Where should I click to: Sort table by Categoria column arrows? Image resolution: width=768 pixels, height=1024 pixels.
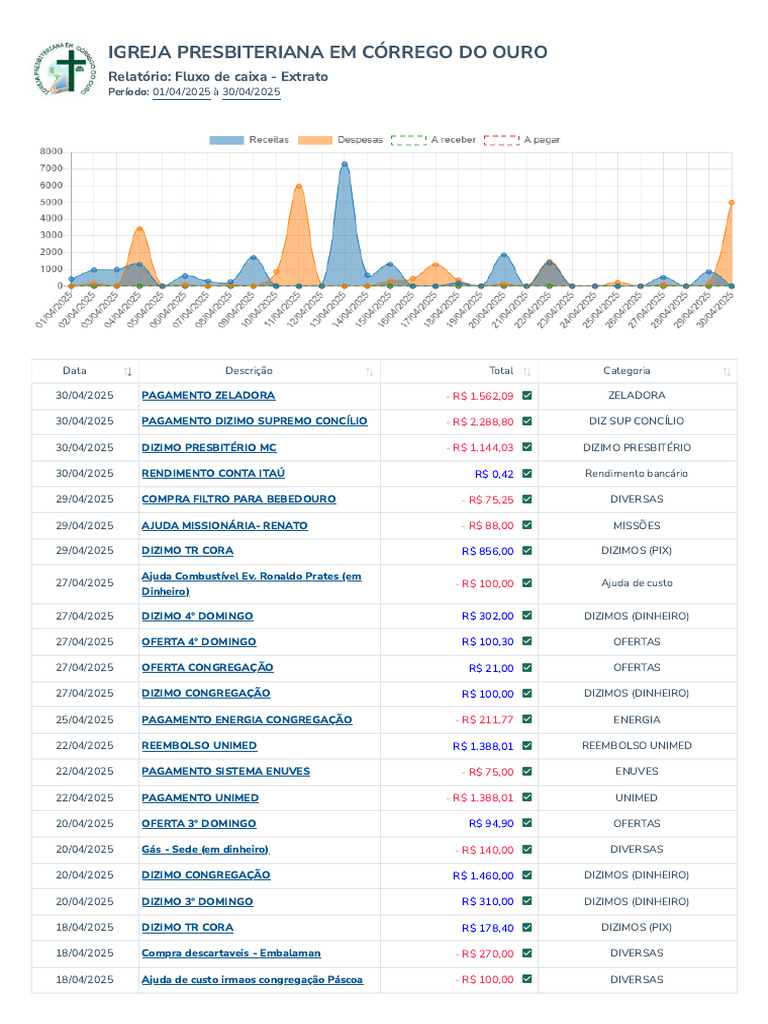click(727, 372)
